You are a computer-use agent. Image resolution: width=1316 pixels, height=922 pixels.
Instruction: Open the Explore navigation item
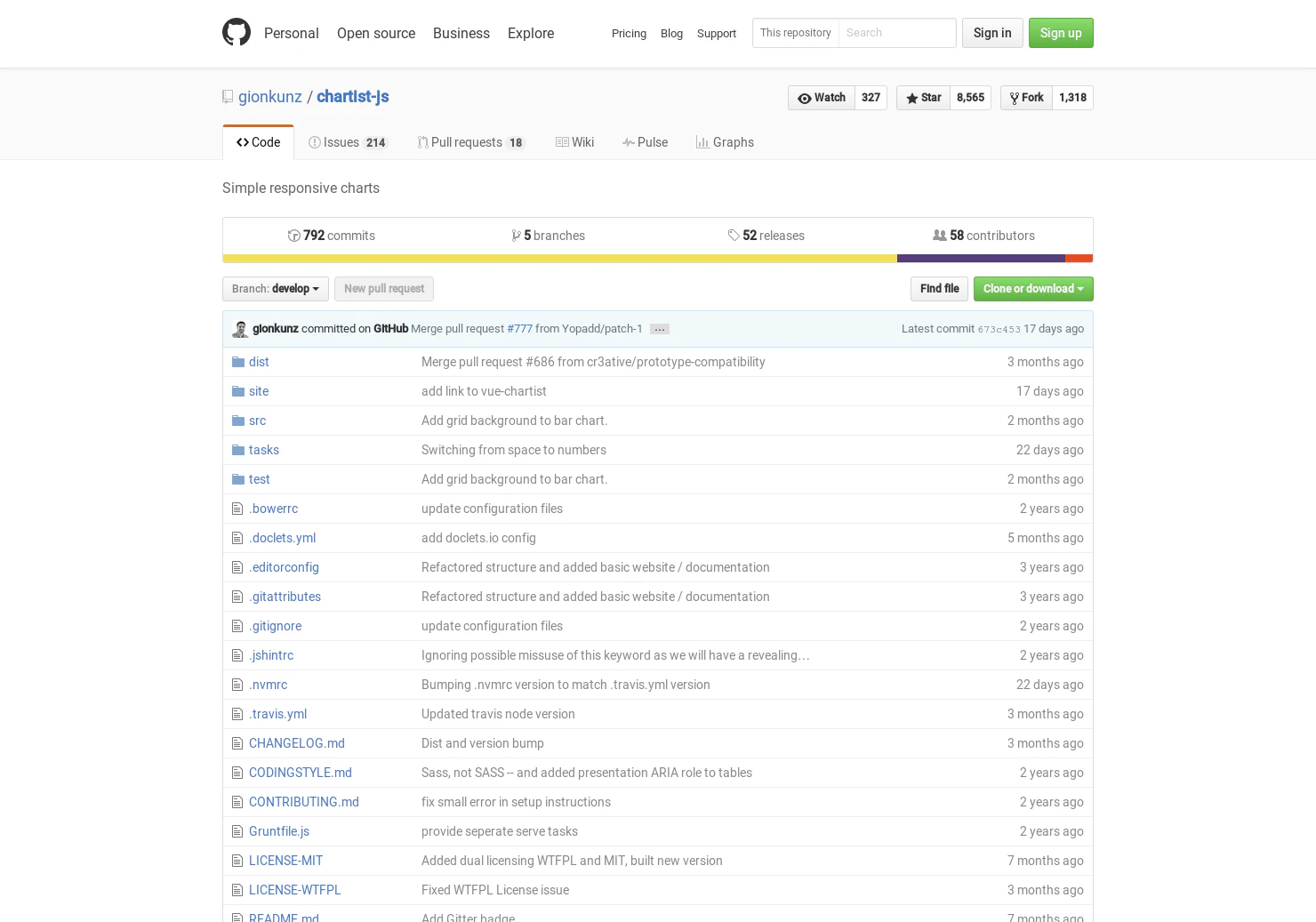[x=531, y=33]
